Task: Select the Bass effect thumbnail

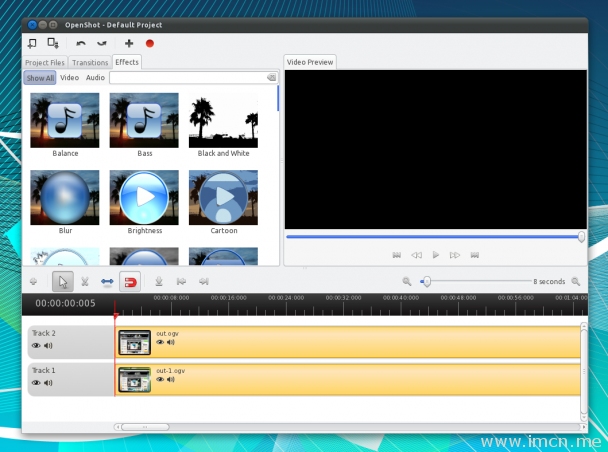Action: [144, 120]
